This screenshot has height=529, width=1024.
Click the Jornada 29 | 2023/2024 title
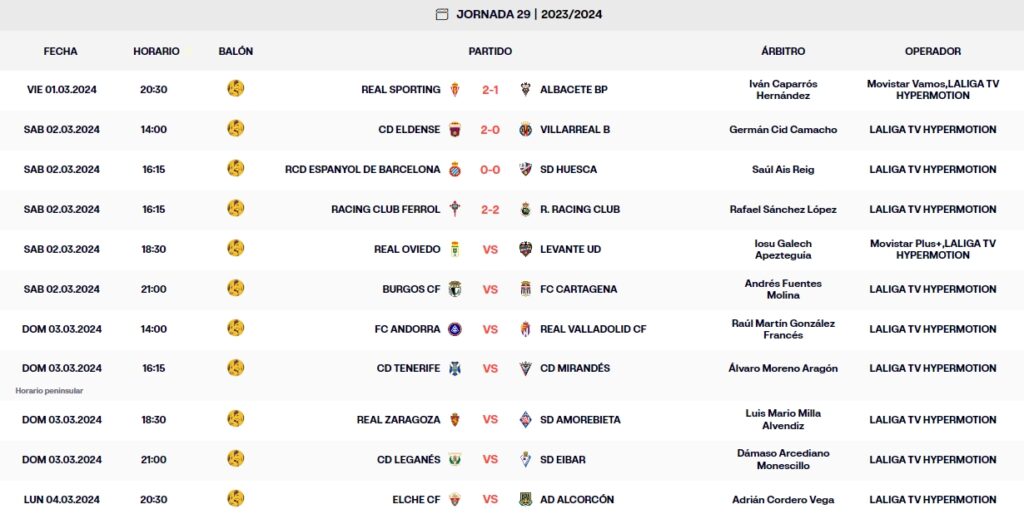(x=529, y=14)
